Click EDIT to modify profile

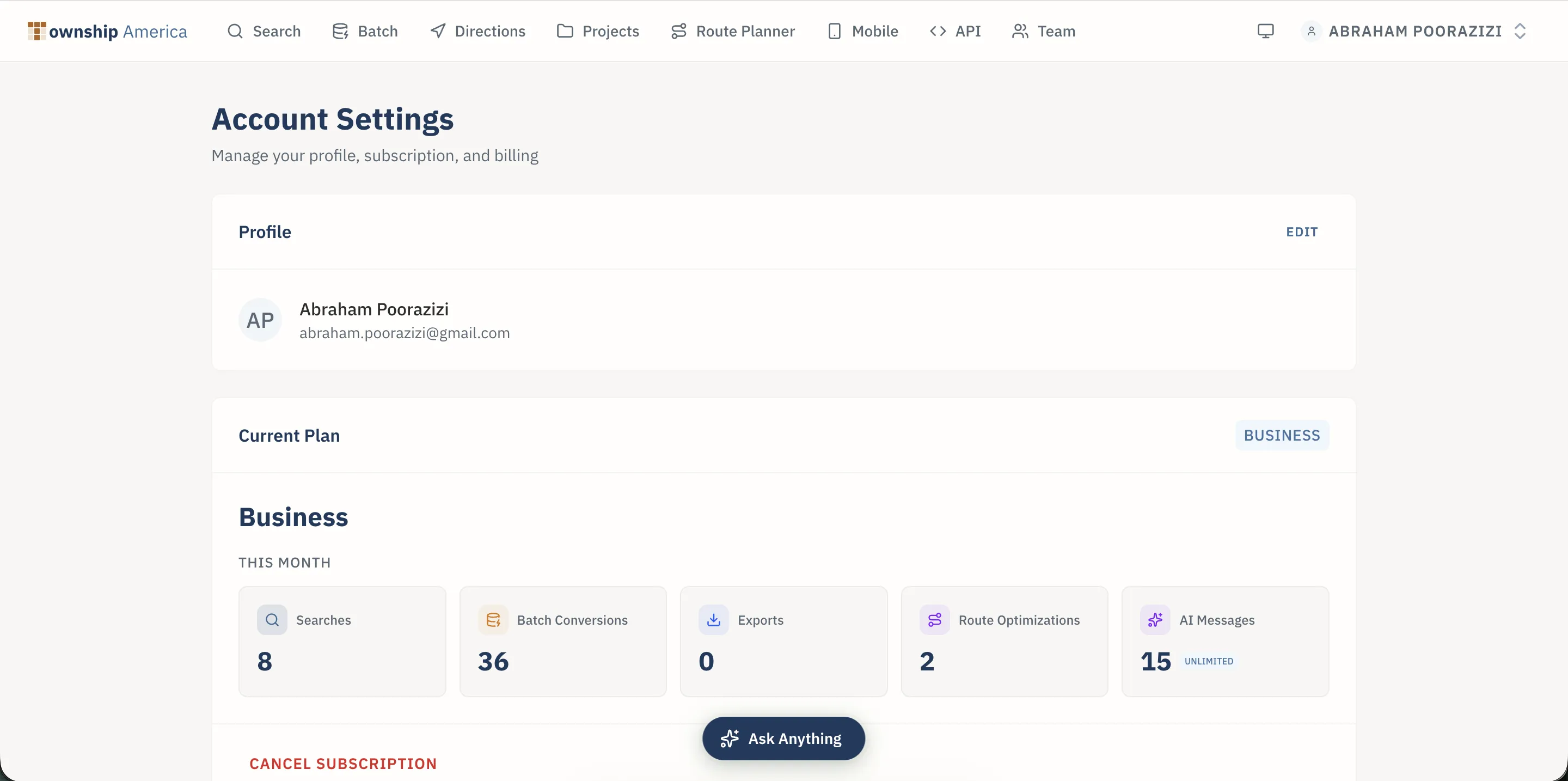[x=1302, y=231]
